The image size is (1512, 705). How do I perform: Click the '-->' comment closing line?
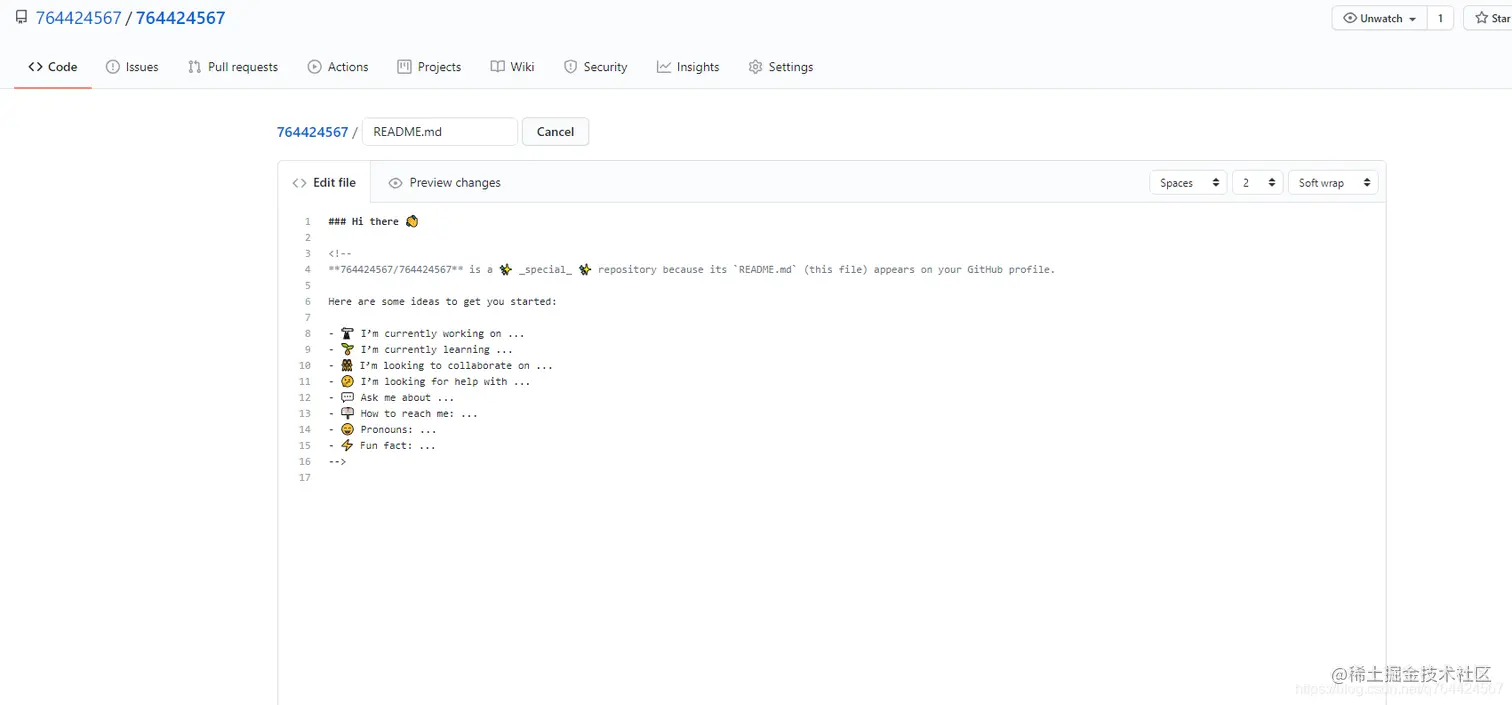click(x=337, y=461)
